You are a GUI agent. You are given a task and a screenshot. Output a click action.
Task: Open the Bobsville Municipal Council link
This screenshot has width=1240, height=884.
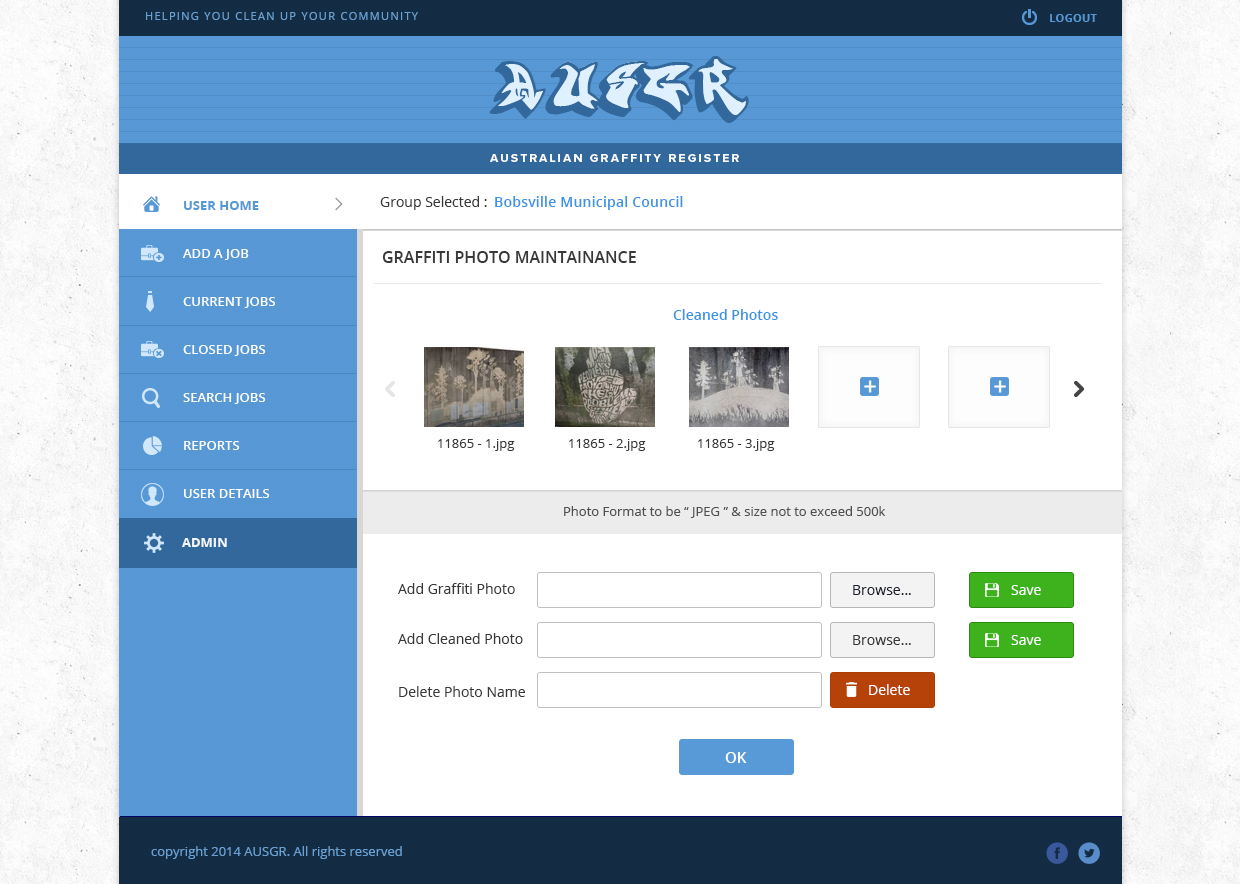588,202
